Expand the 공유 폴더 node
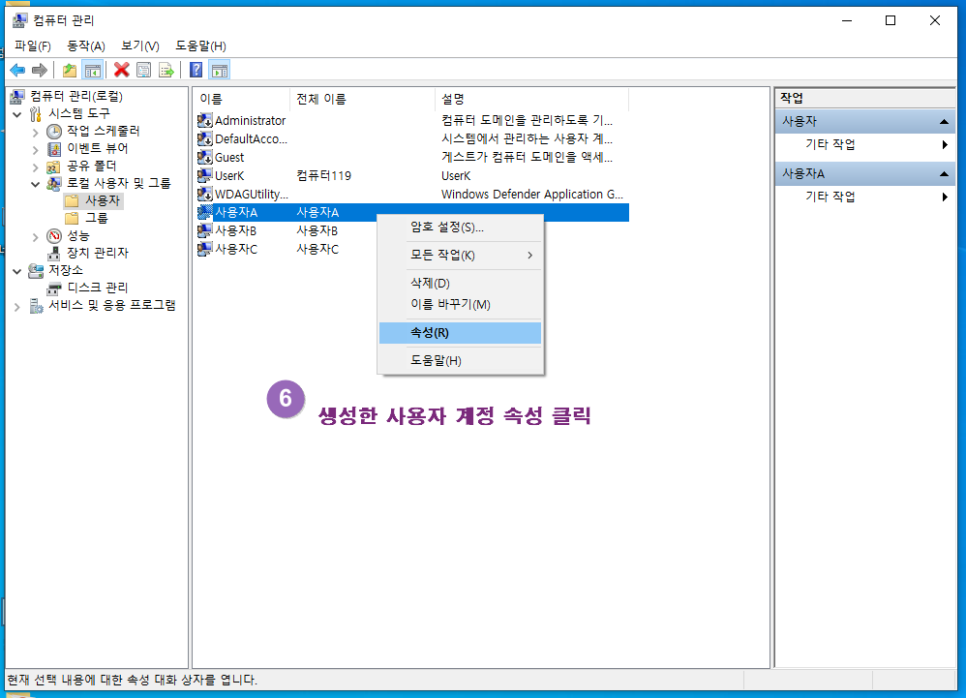Image resolution: width=966 pixels, height=698 pixels. pyautogui.click(x=35, y=167)
